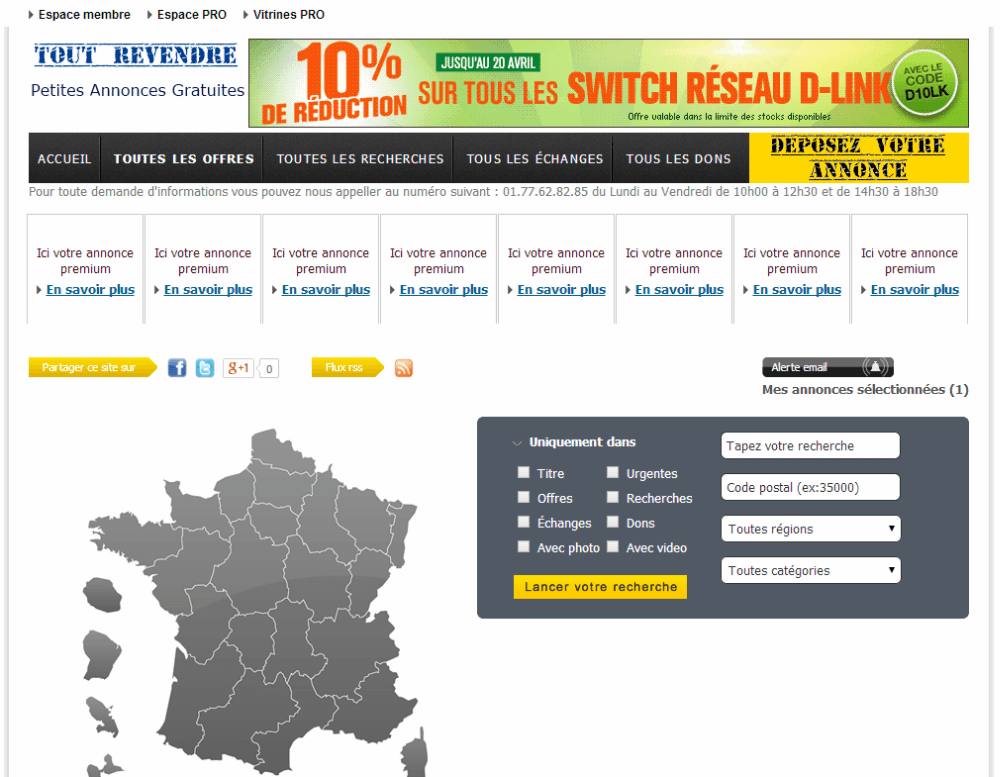Screen dimensions: 1000x777
Task: Click the Partager ce site sur label
Action: tap(91, 368)
